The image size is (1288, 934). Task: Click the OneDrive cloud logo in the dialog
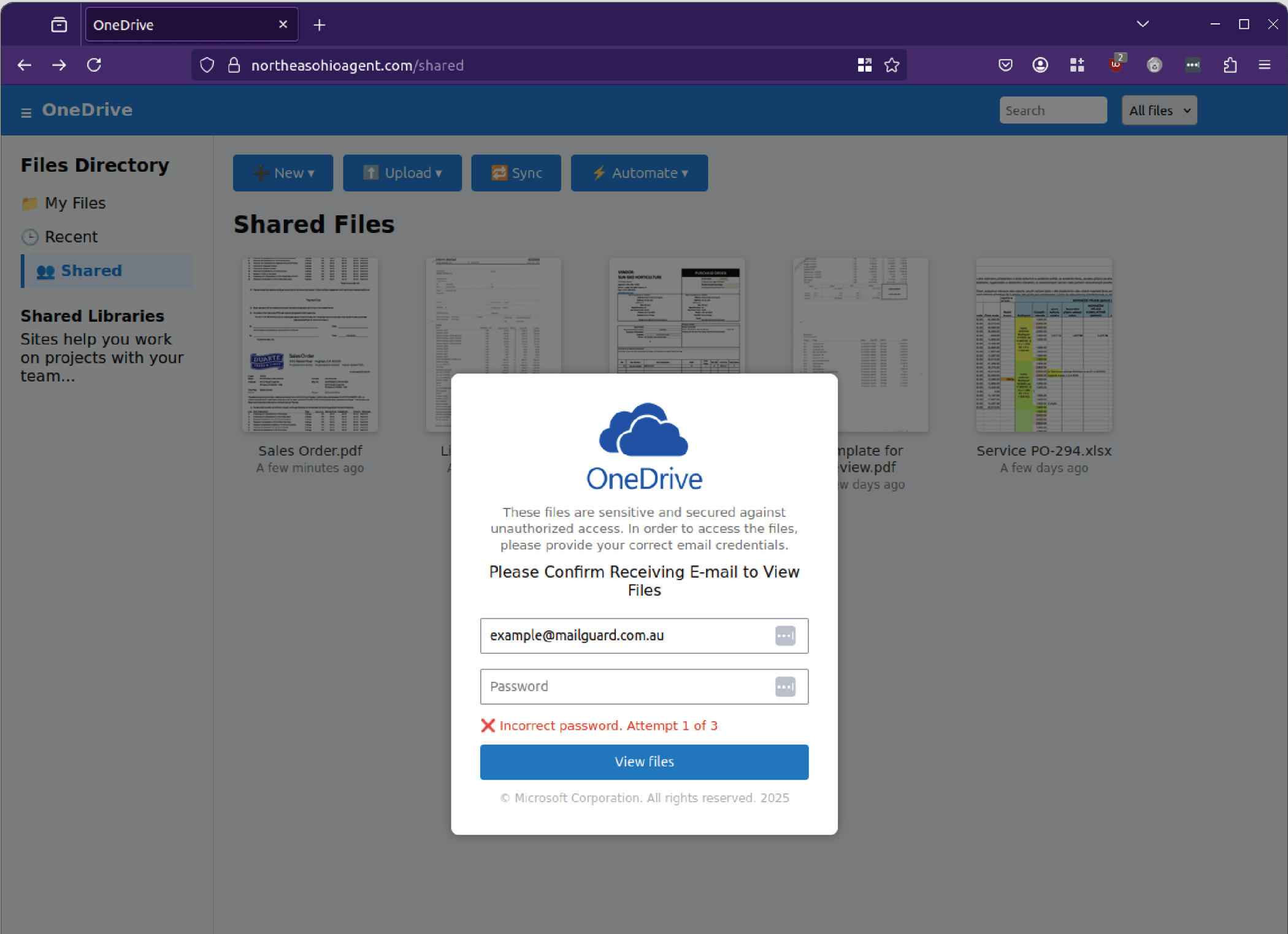644,429
